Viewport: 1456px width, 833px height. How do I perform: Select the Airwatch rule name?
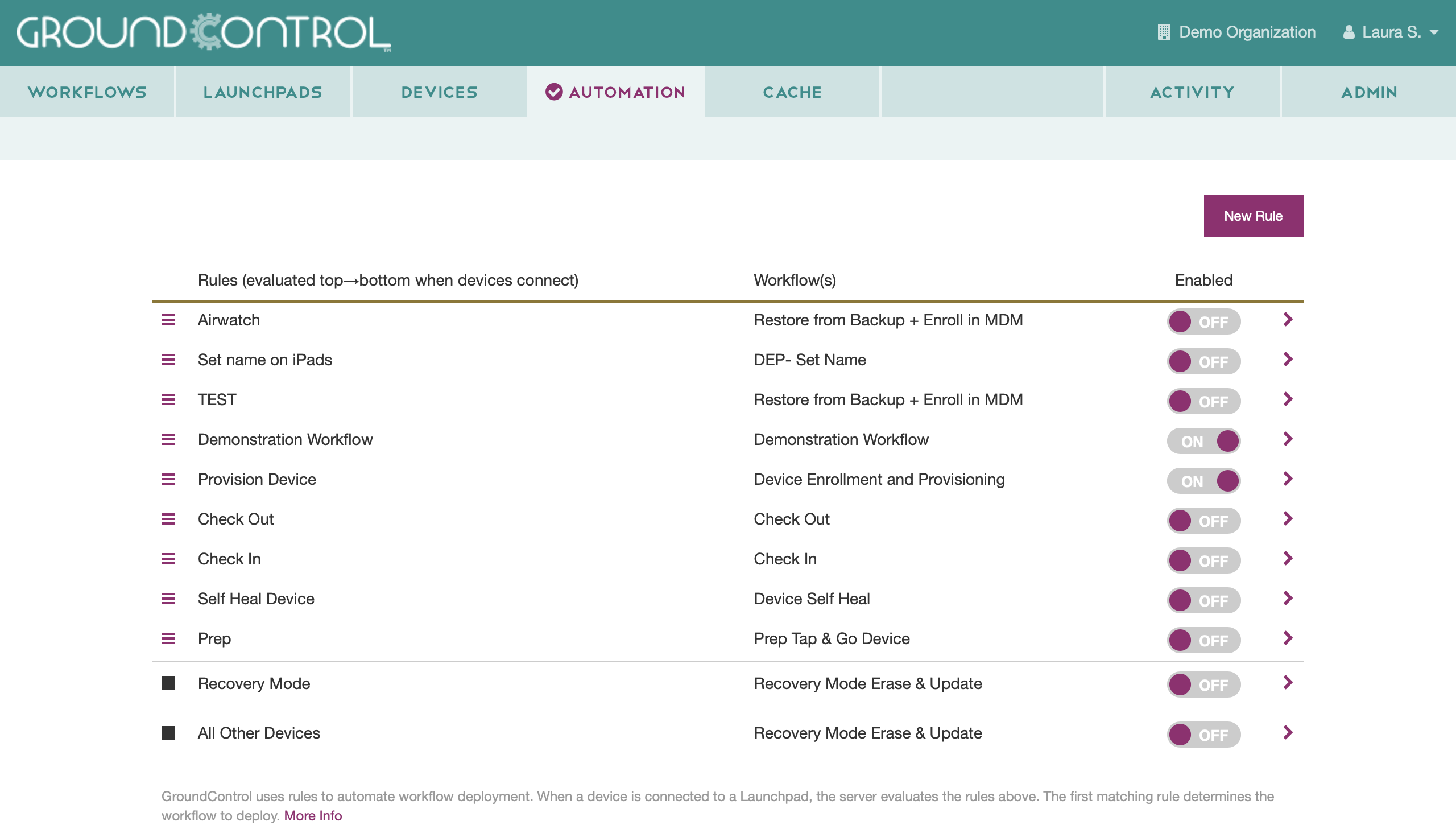pyautogui.click(x=229, y=320)
